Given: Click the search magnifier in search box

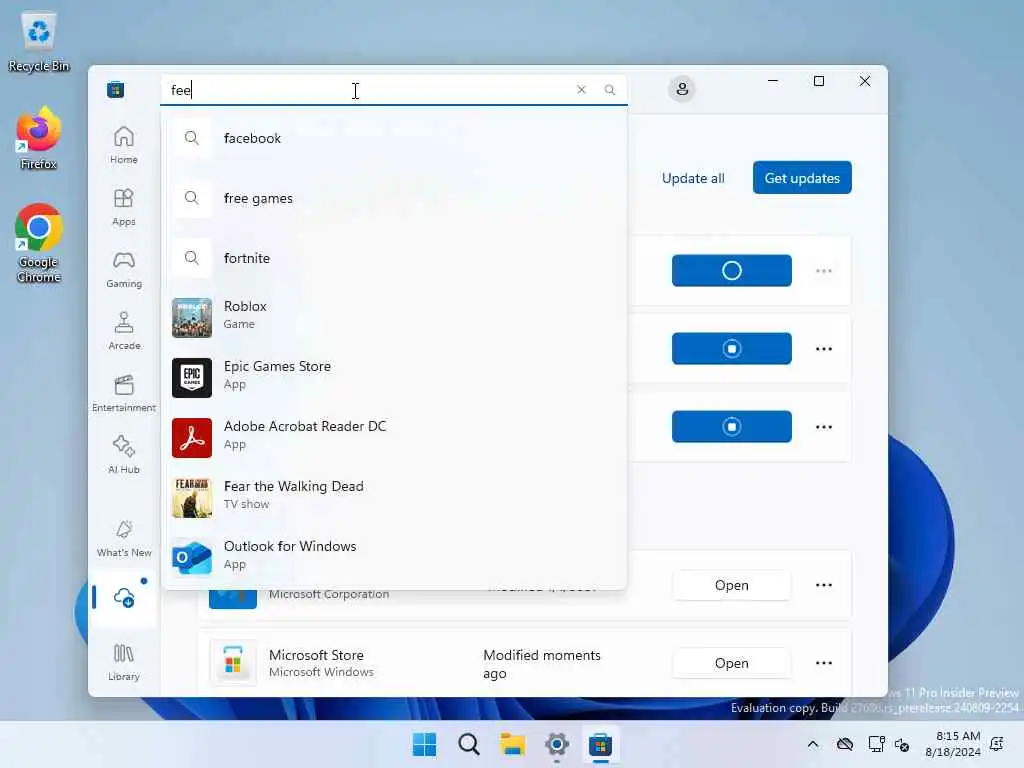Looking at the screenshot, I should pos(609,89).
